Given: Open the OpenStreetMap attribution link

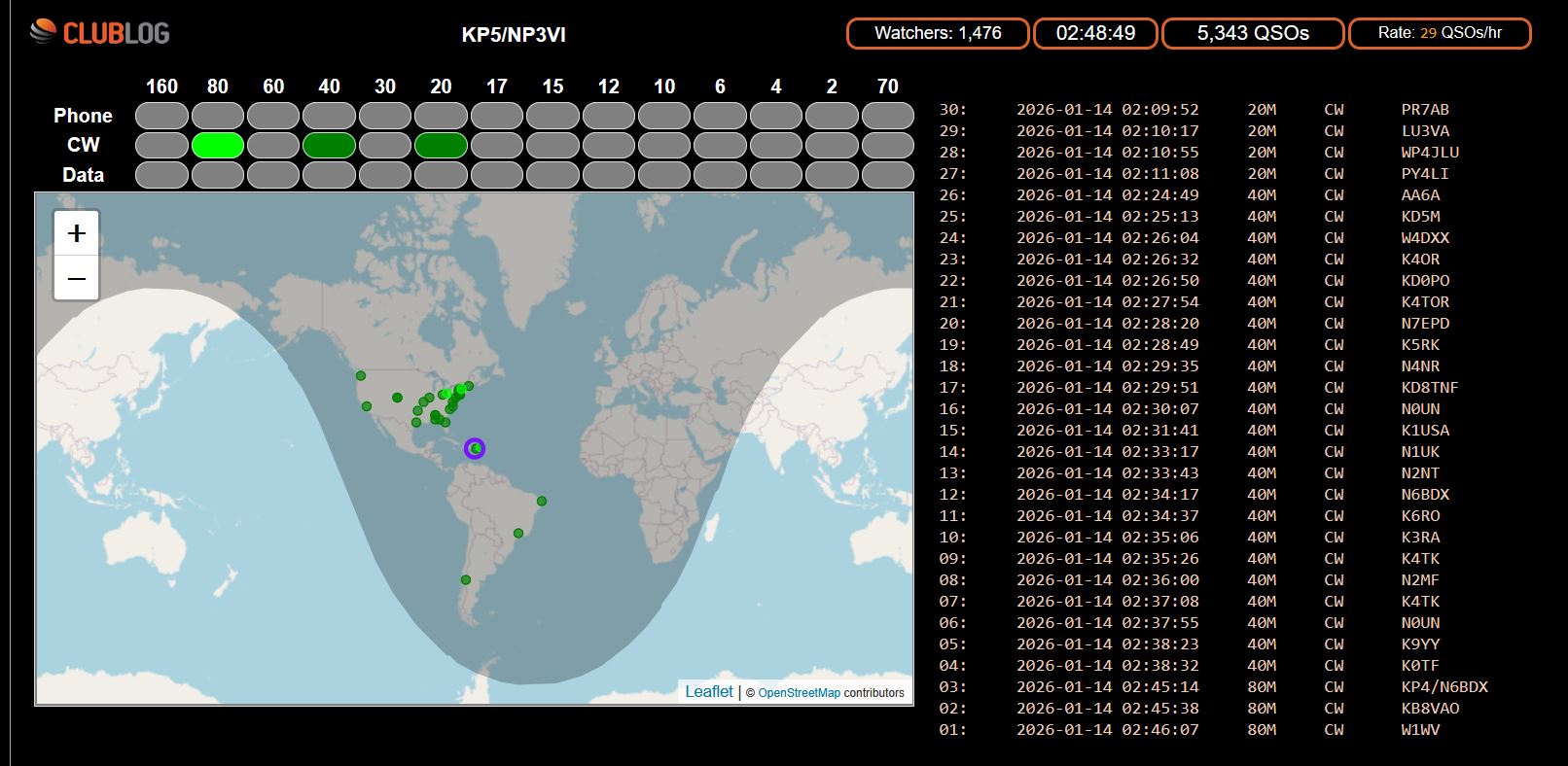Looking at the screenshot, I should click(x=799, y=693).
